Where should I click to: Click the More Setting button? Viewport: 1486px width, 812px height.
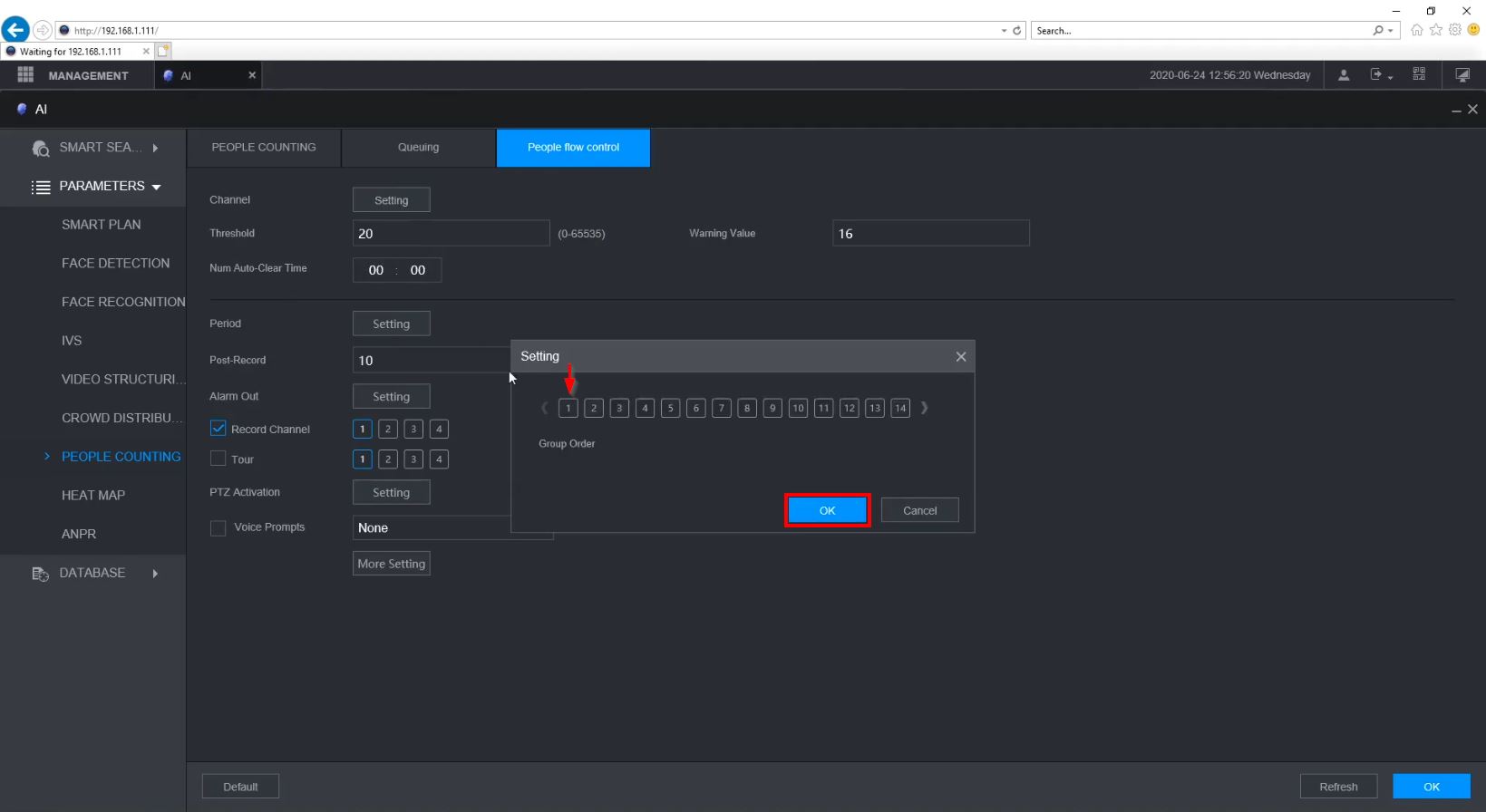pos(391,564)
